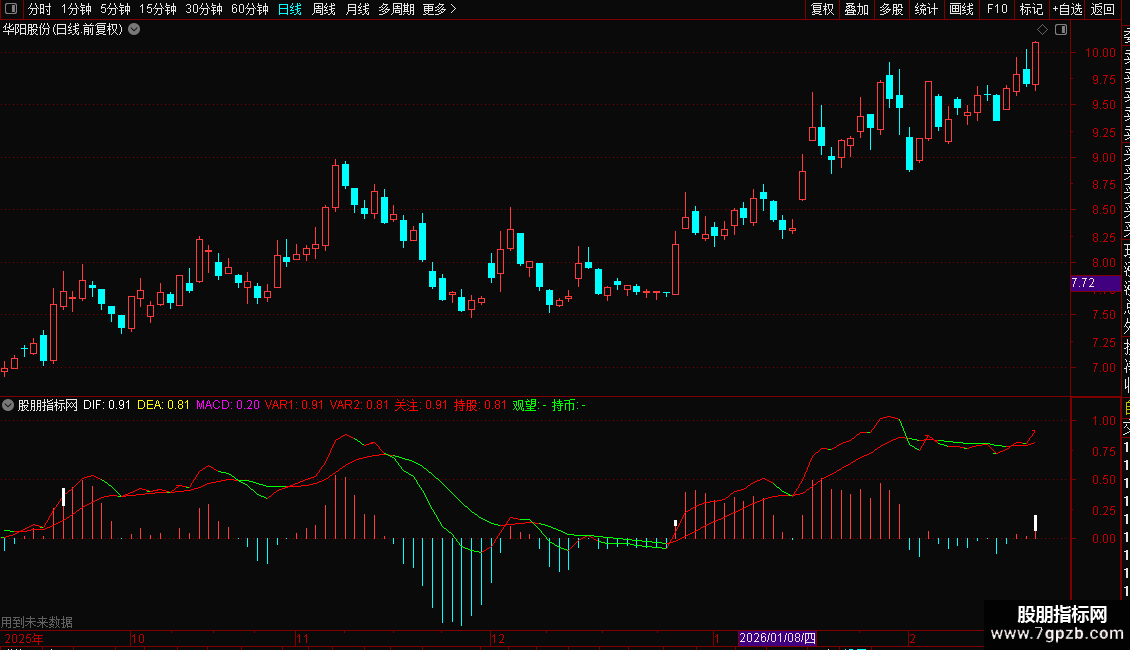This screenshot has width=1130, height=650.
Task: Click the 返回 back button
Action: [x=1103, y=9]
